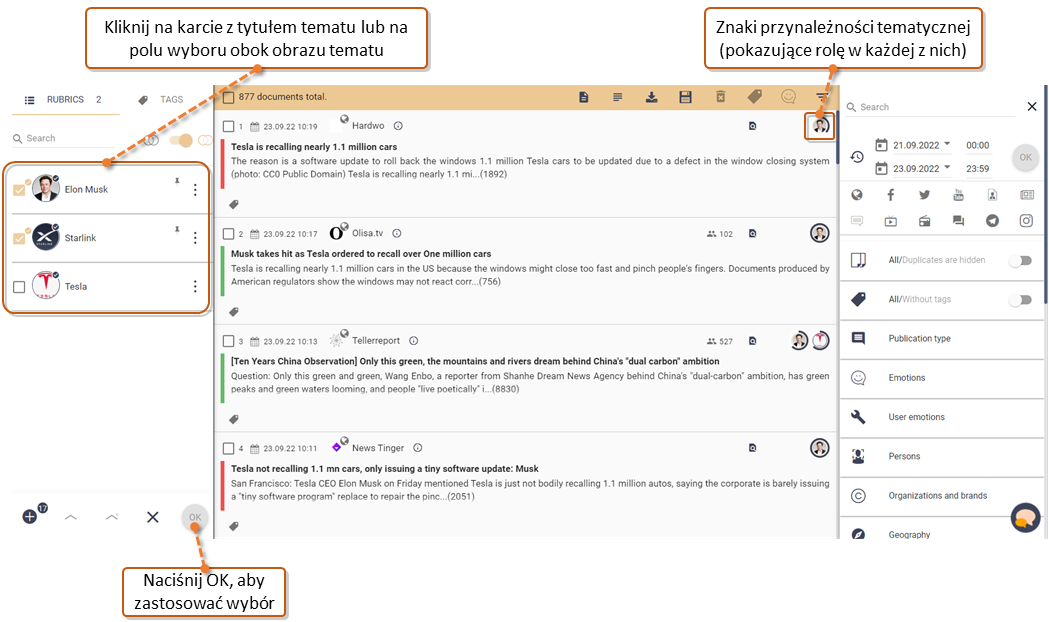
Task: Save selection using the floppy disk icon
Action: (x=685, y=97)
